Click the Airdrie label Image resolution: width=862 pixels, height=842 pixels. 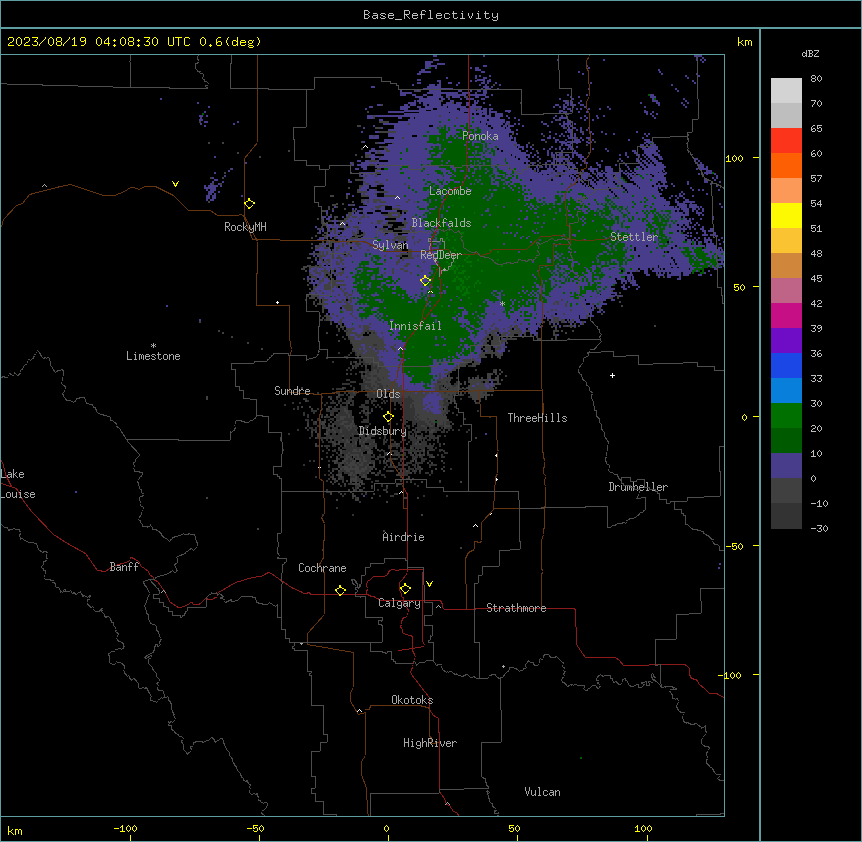(x=404, y=537)
